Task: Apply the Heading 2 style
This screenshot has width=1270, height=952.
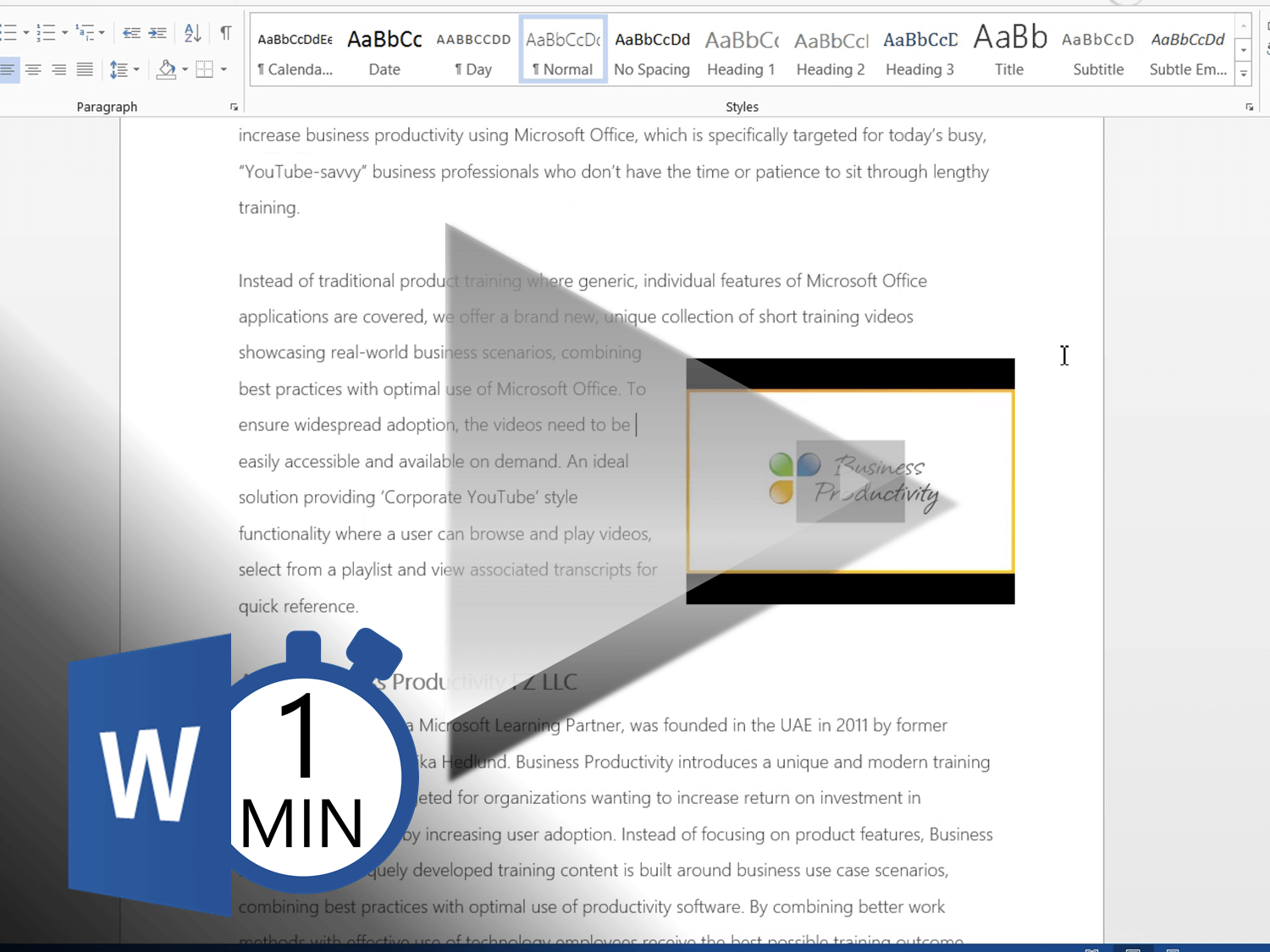Action: pyautogui.click(x=831, y=51)
